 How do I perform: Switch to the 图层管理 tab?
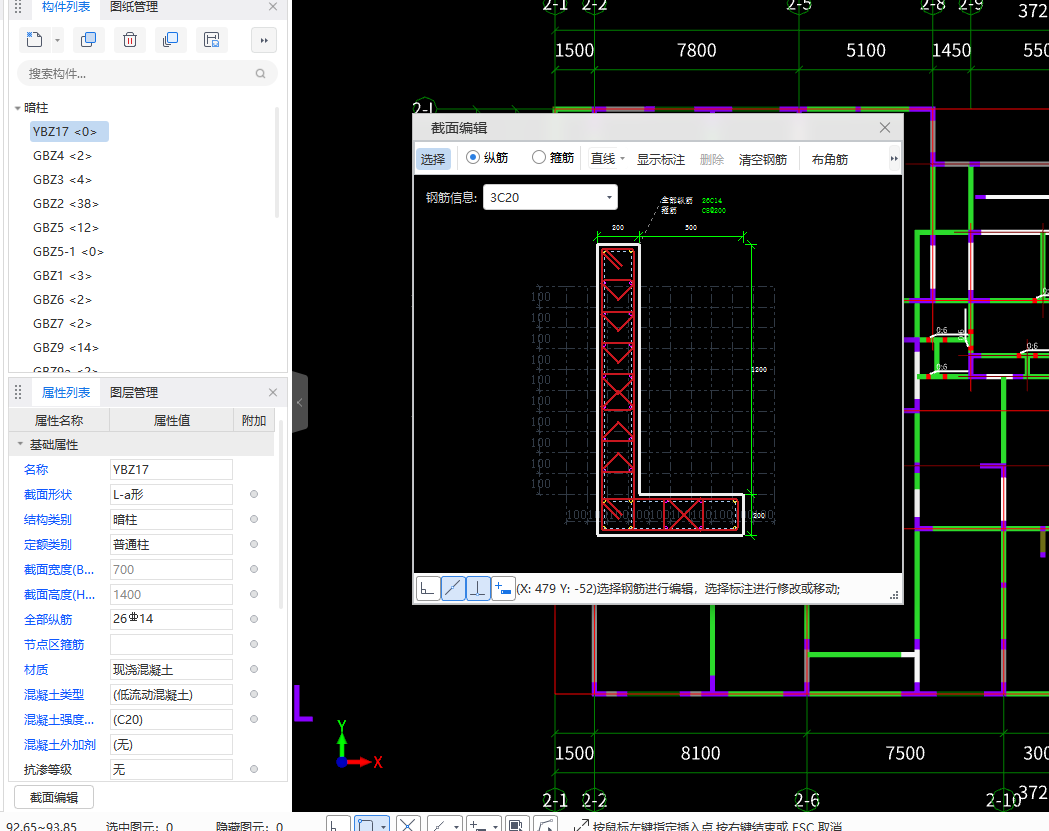point(134,393)
